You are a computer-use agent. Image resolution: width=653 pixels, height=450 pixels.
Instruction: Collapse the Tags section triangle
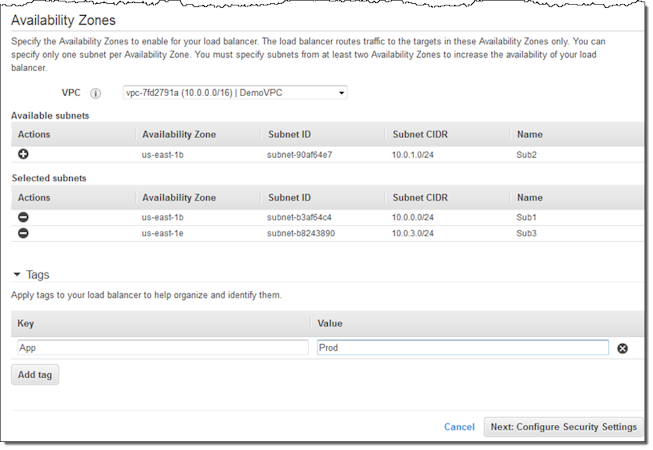[17, 274]
